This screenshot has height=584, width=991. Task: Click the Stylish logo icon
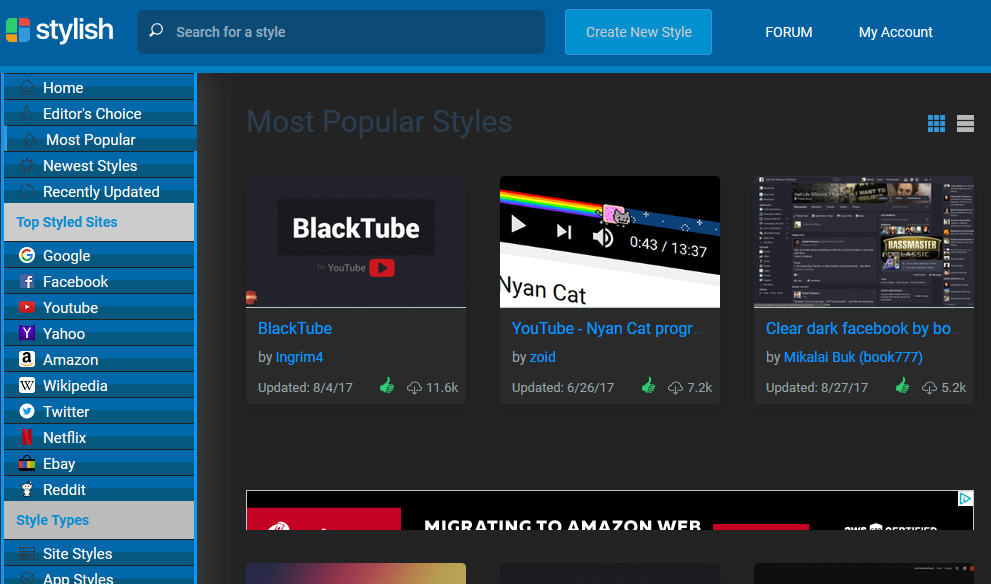tap(18, 30)
